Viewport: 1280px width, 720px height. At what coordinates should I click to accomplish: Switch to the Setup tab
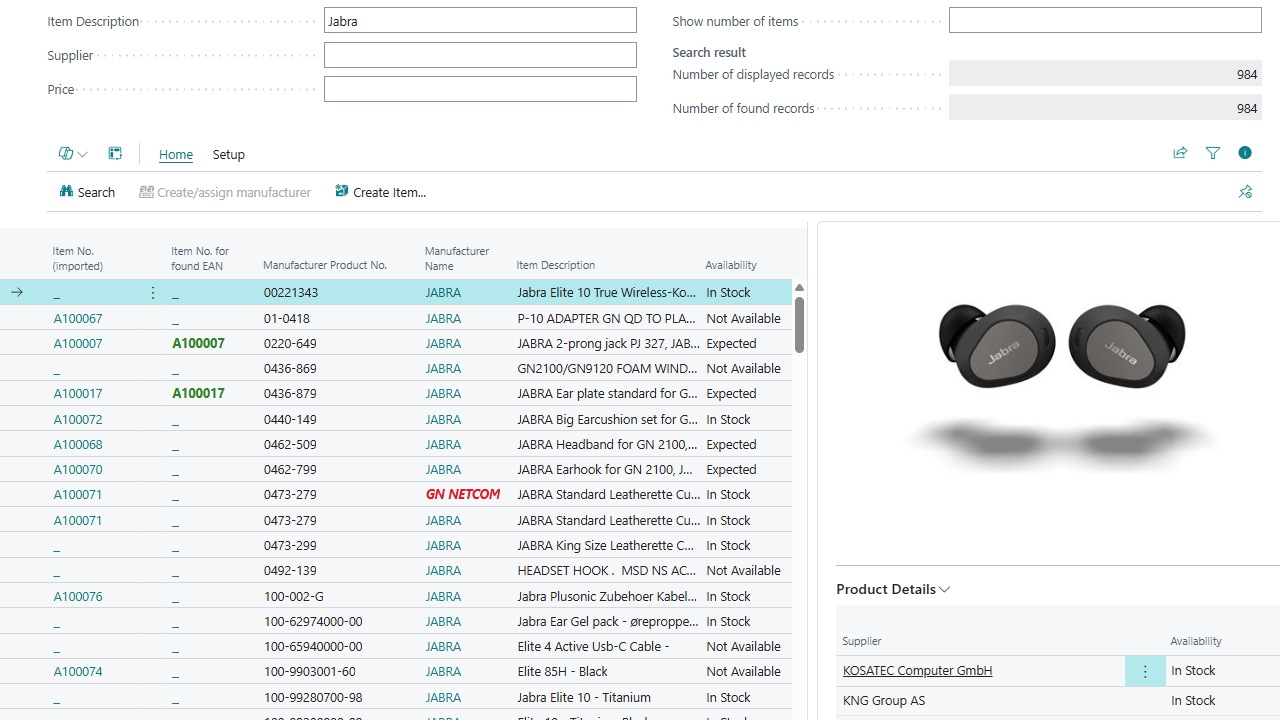[229, 154]
